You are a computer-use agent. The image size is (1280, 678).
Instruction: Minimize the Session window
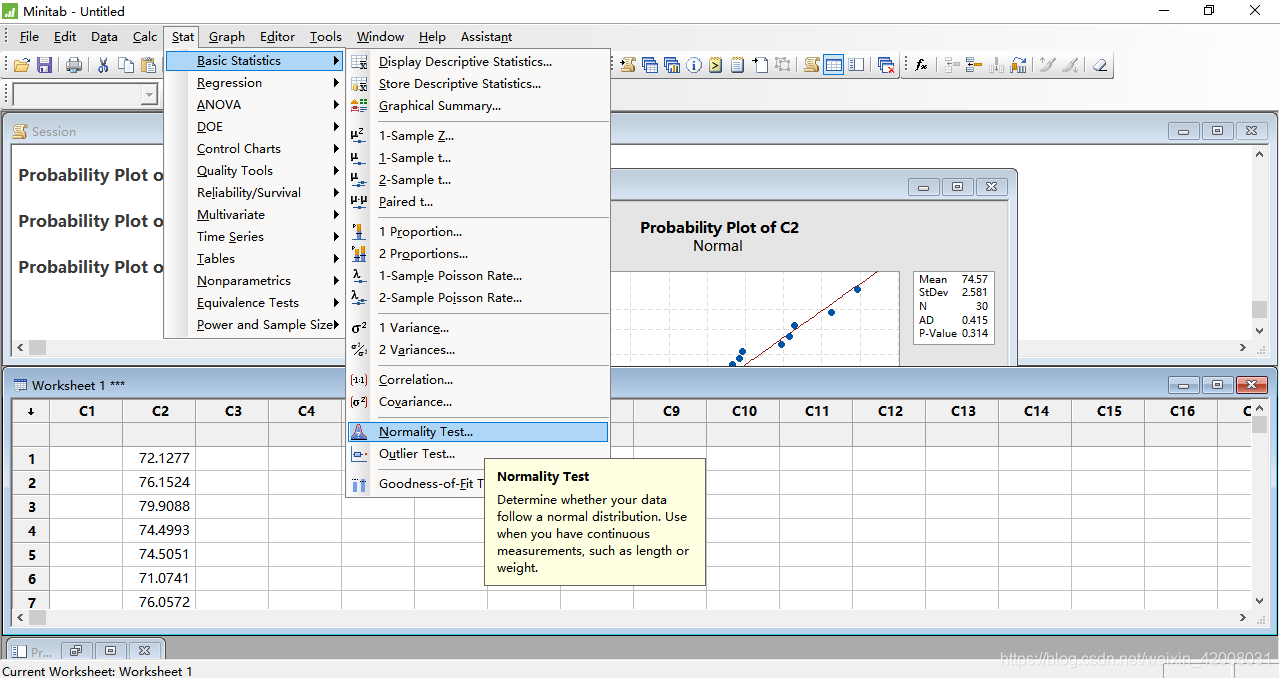tap(1184, 131)
